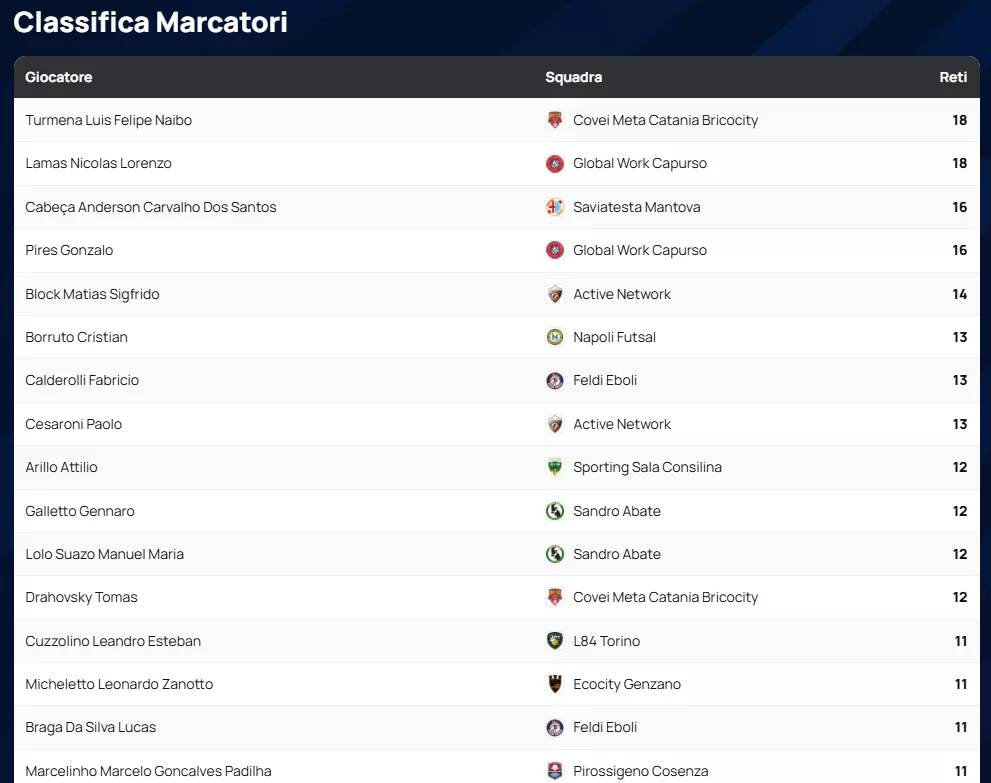
Task: Click the Active Network crest beside Block
Action: point(555,294)
